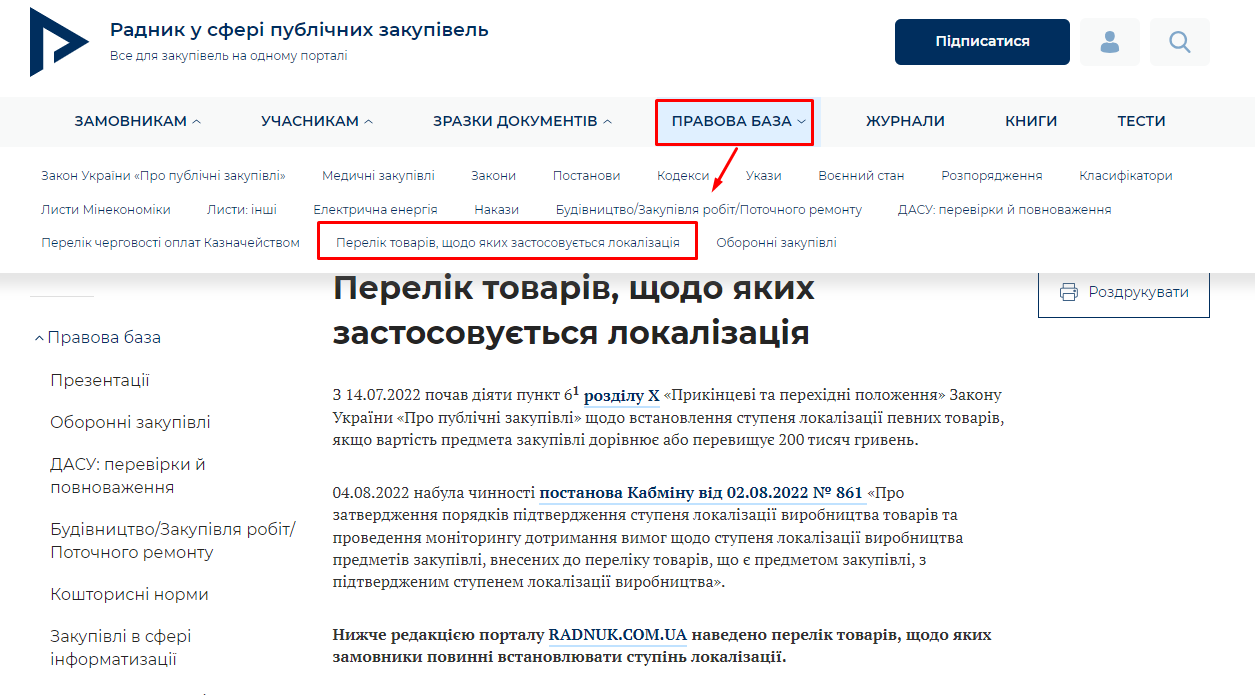Expand the ЗАМОВНИКАМ dropdown menu
This screenshot has width=1255, height=695.
click(137, 121)
